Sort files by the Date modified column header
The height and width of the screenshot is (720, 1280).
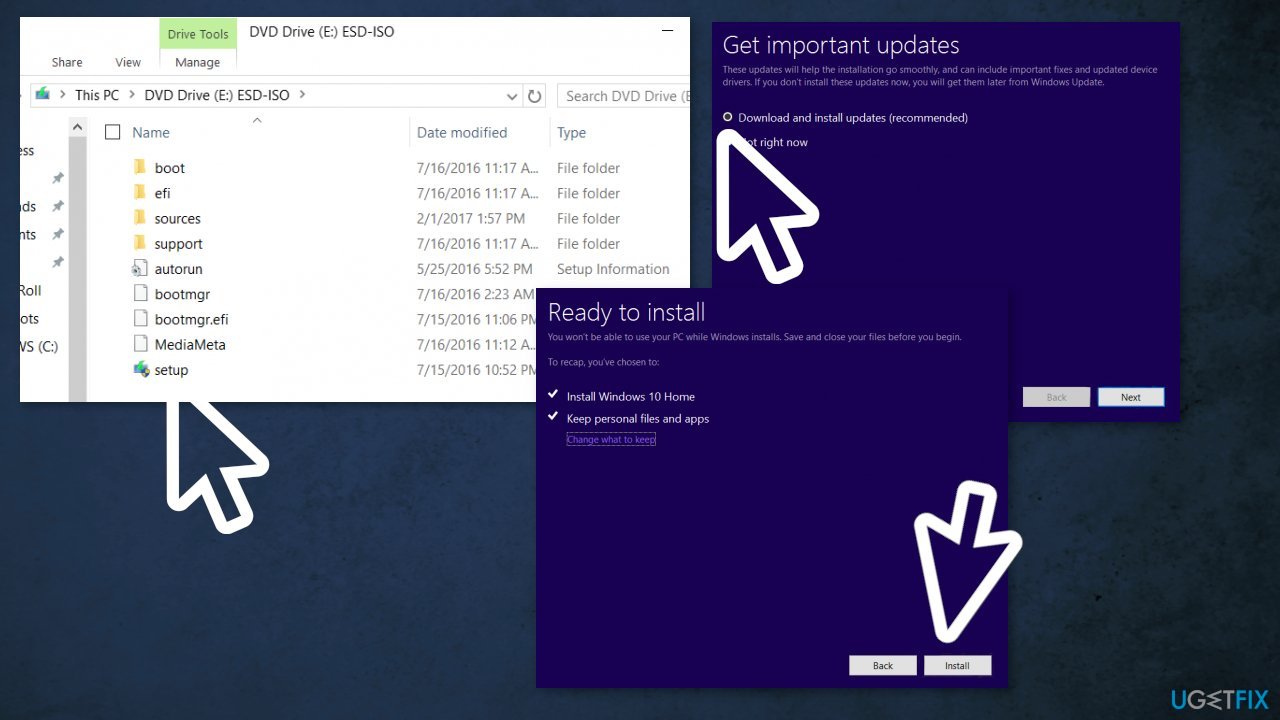click(x=462, y=132)
